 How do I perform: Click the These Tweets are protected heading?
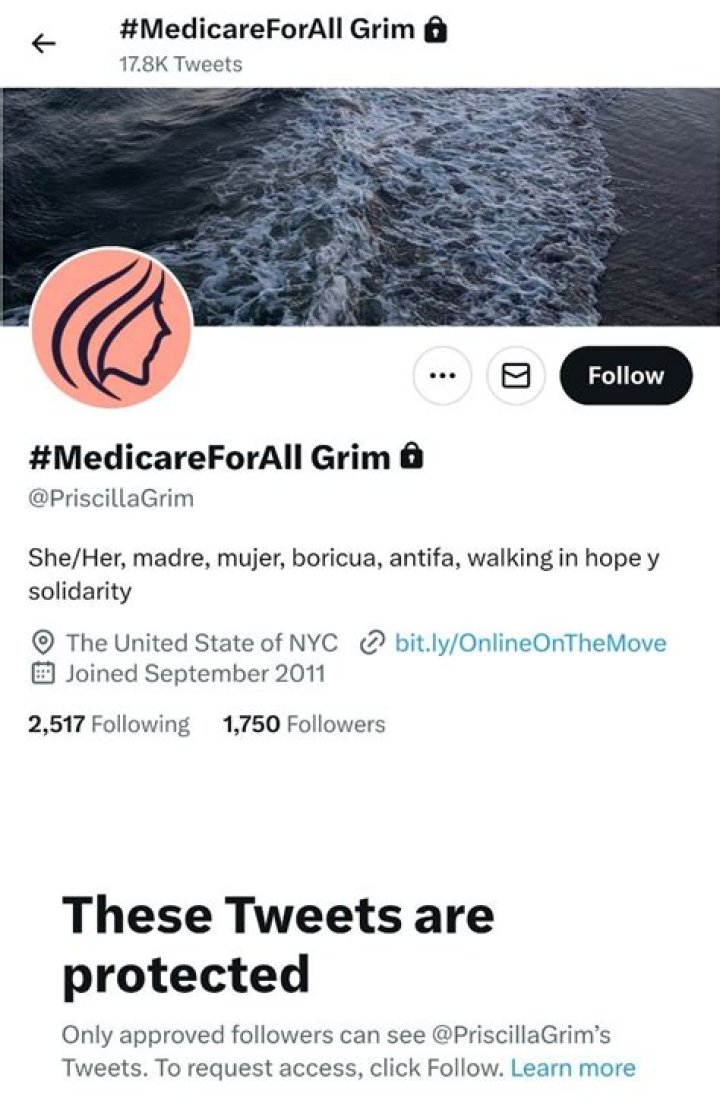click(x=278, y=943)
